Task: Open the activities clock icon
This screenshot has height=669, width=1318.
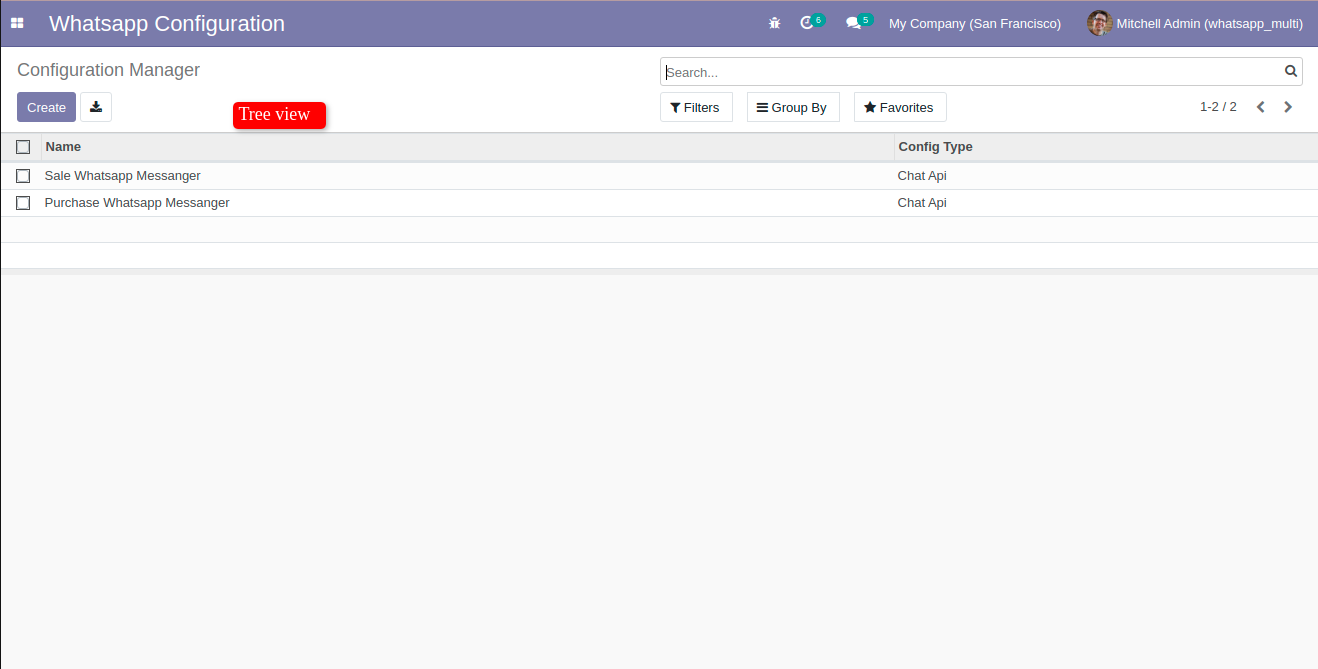Action: click(x=807, y=23)
